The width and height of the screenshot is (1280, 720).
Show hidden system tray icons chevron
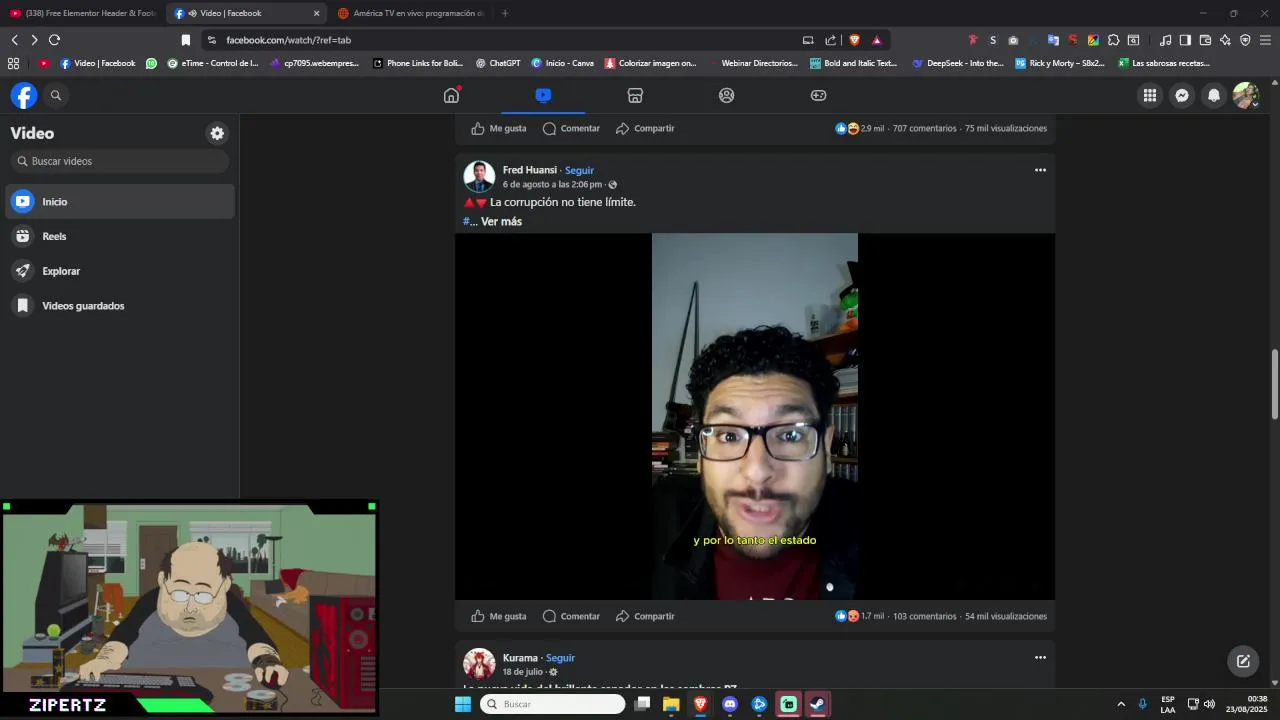point(1121,704)
